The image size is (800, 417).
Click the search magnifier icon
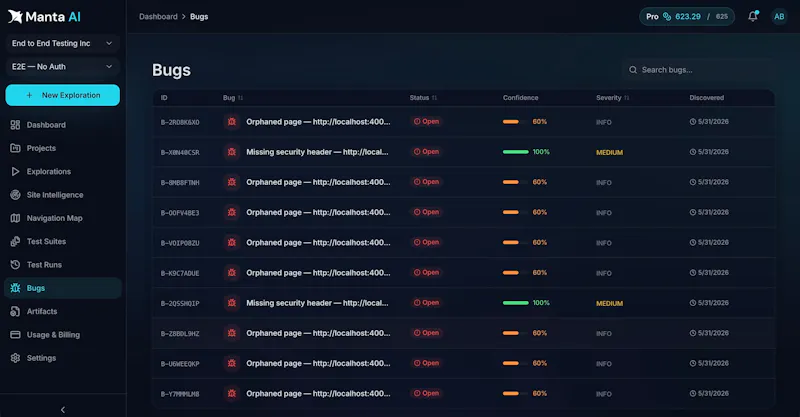(x=633, y=70)
